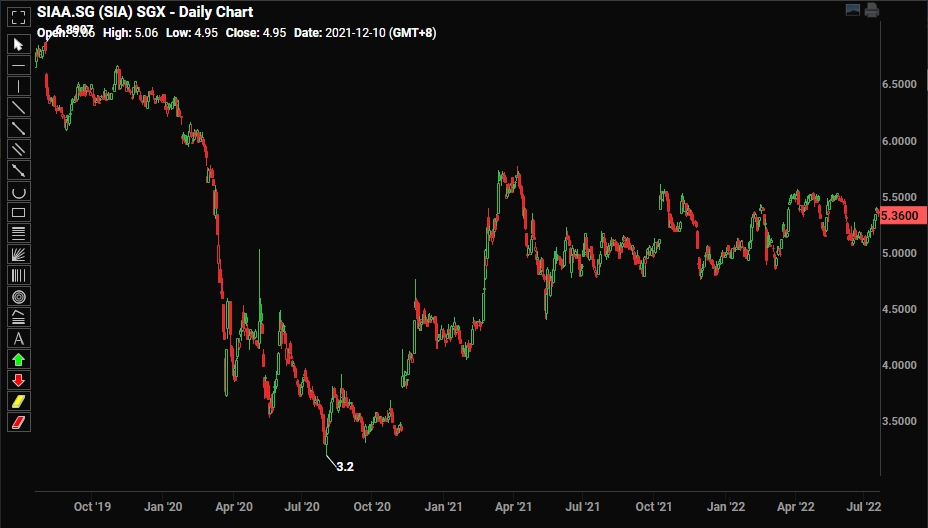The height and width of the screenshot is (528, 928).
Task: Choose the arc drawing tool
Action: click(x=18, y=191)
